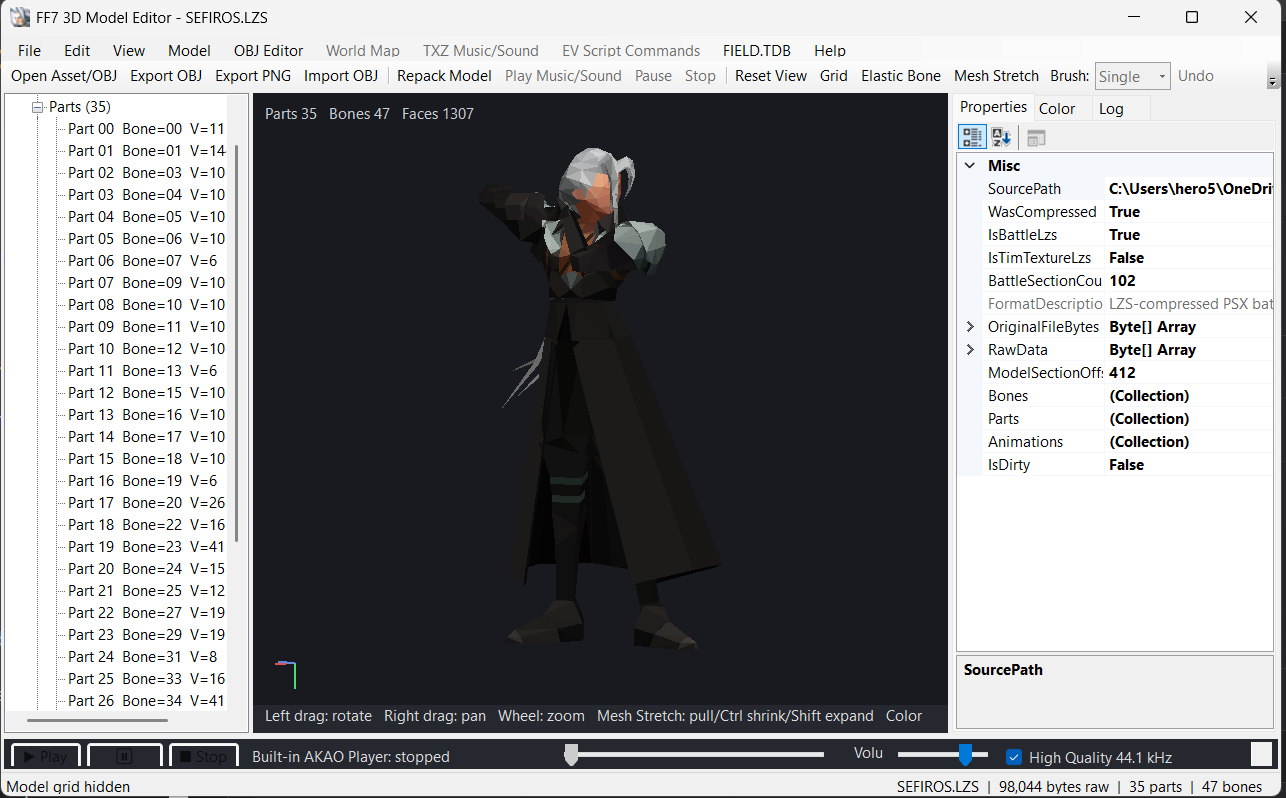Click the bottom Stop button in AKAO player
1286x798 pixels.
tap(204, 757)
